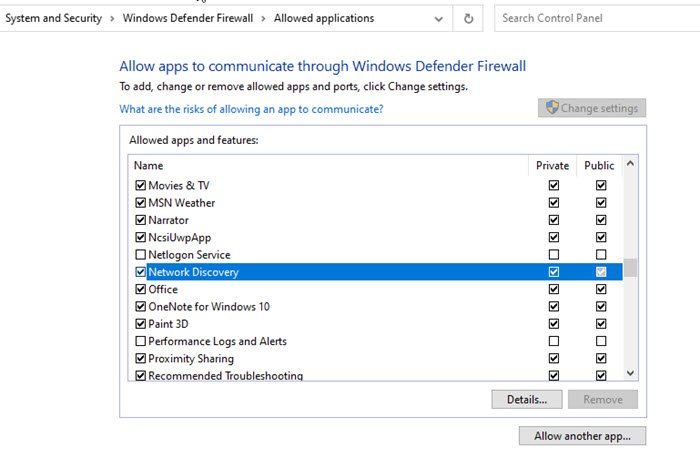The height and width of the screenshot is (458, 700).
Task: Click the chevron after System and Security
Action: [112, 18]
